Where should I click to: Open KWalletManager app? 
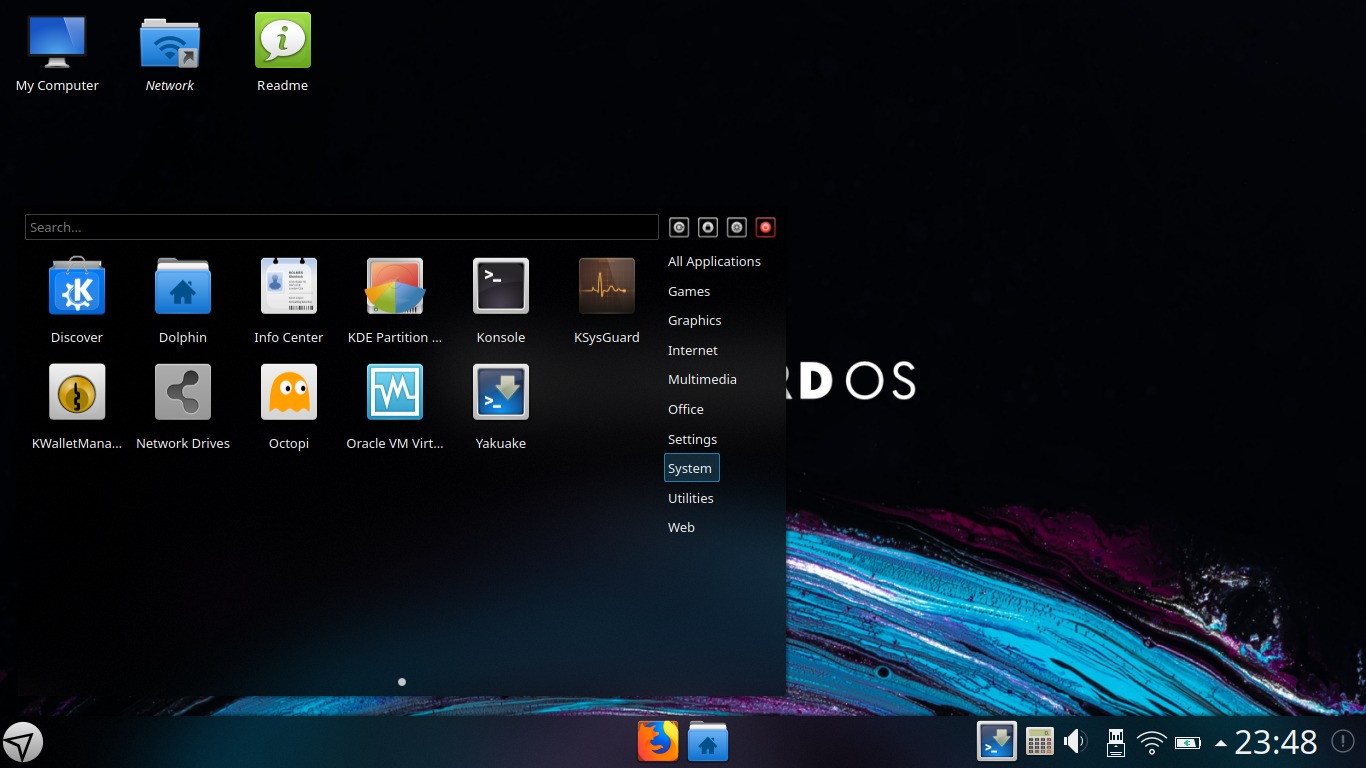click(77, 393)
